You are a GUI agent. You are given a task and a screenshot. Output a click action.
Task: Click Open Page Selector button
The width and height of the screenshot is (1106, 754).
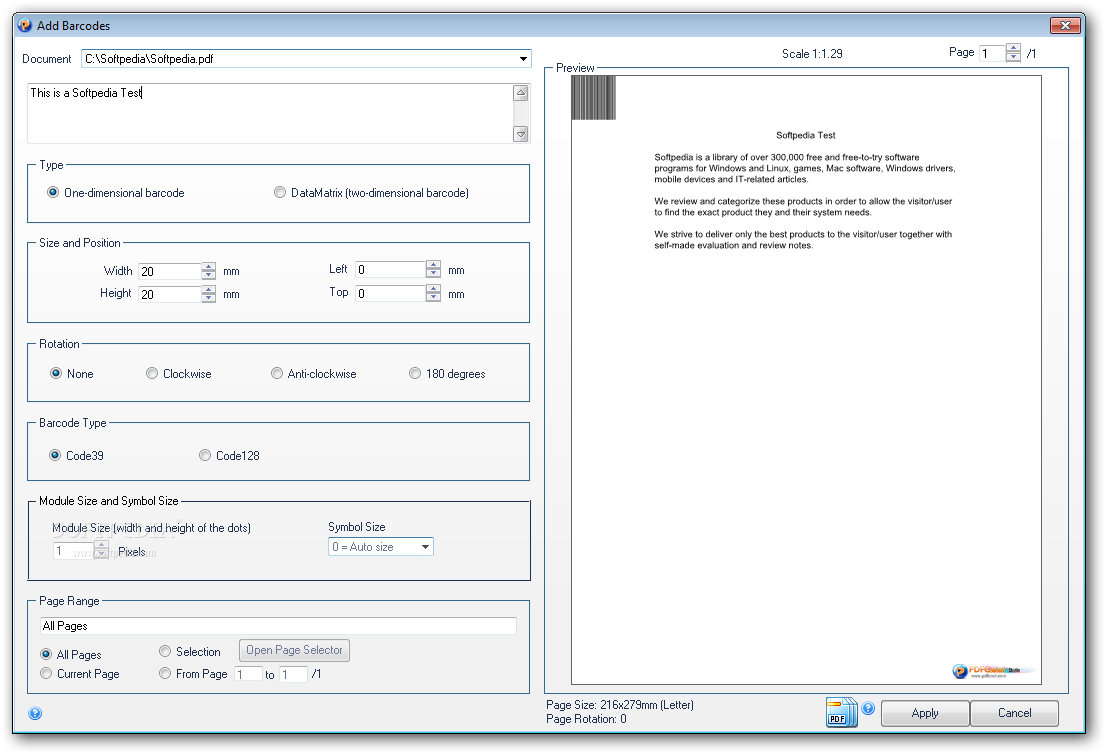coord(294,650)
